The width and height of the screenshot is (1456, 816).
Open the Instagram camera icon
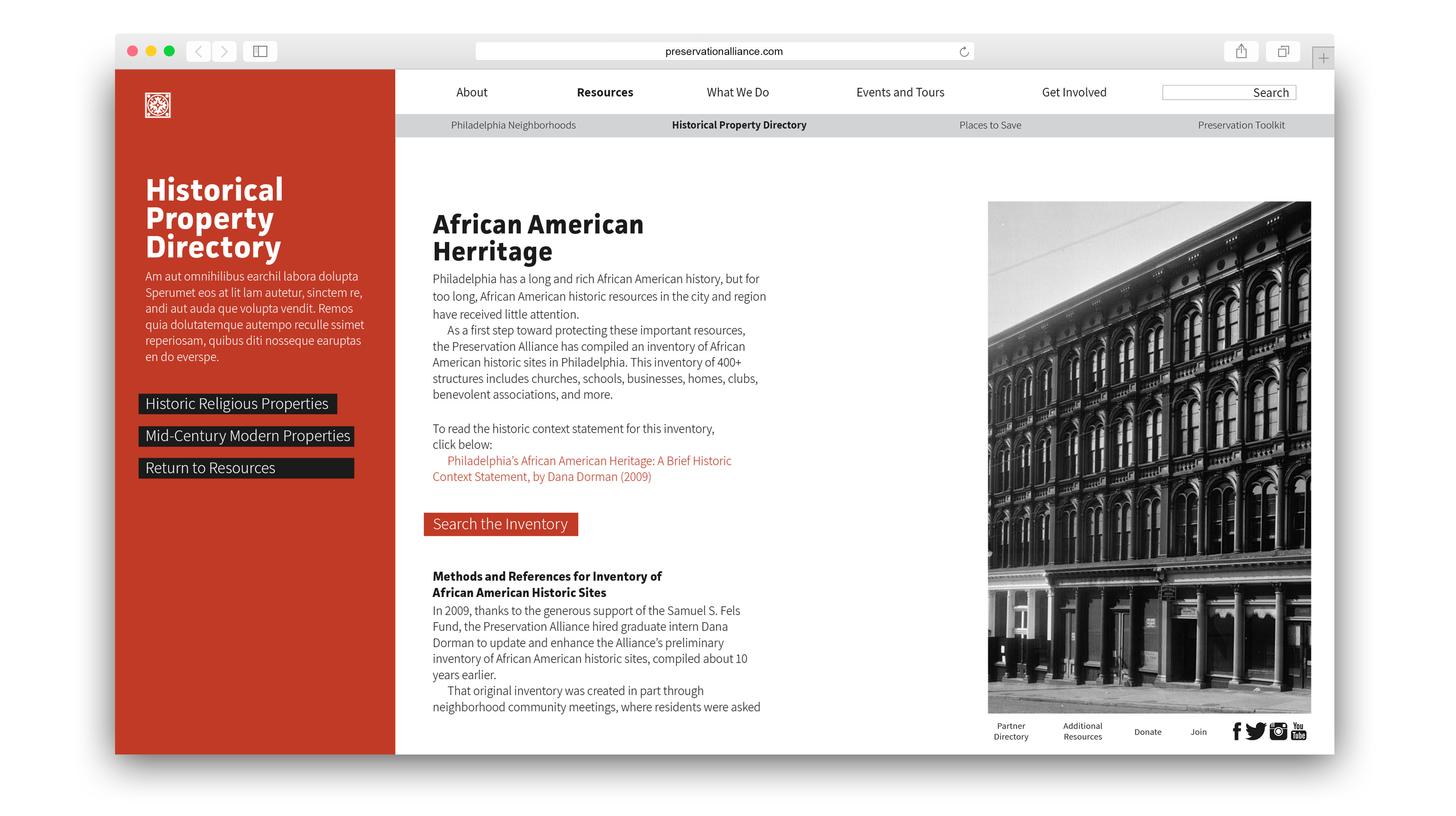(x=1278, y=731)
